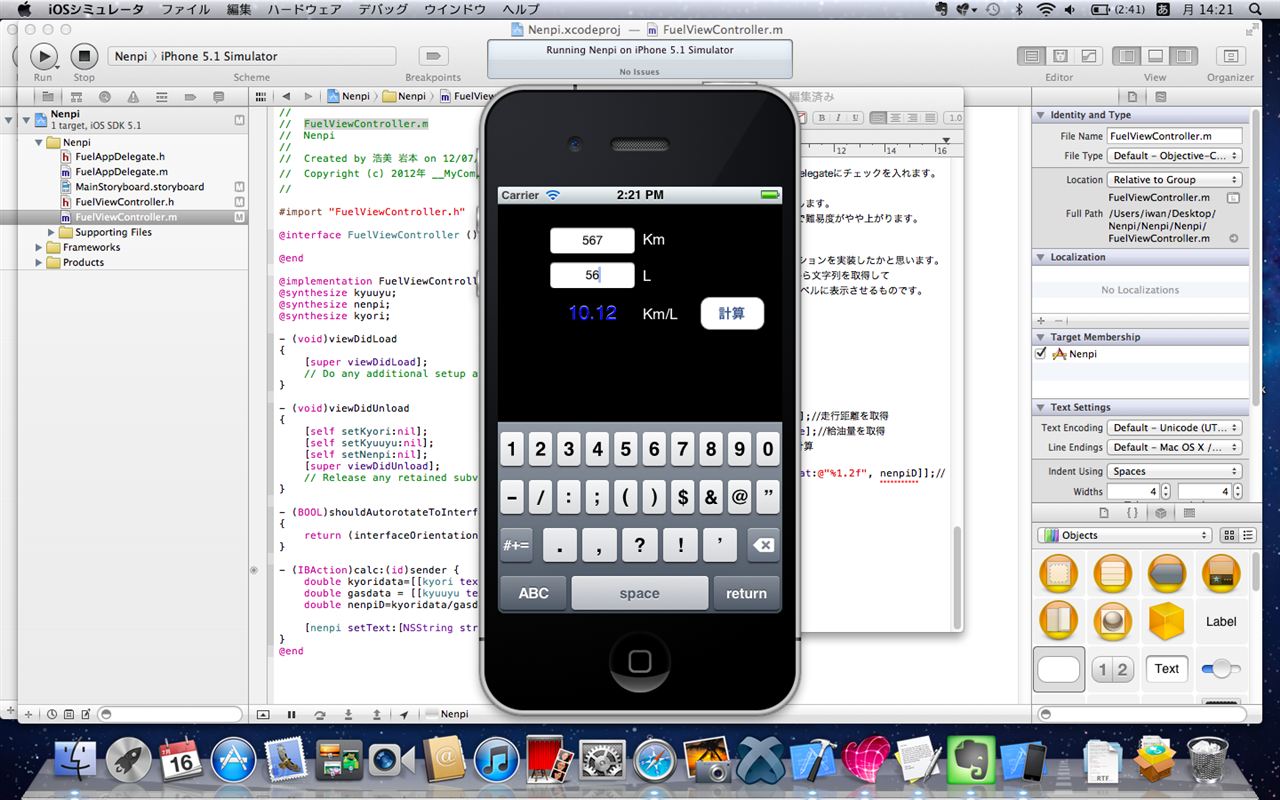Tap the Km text field showing 567
Screen dimensions: 1280x800
[592, 240]
